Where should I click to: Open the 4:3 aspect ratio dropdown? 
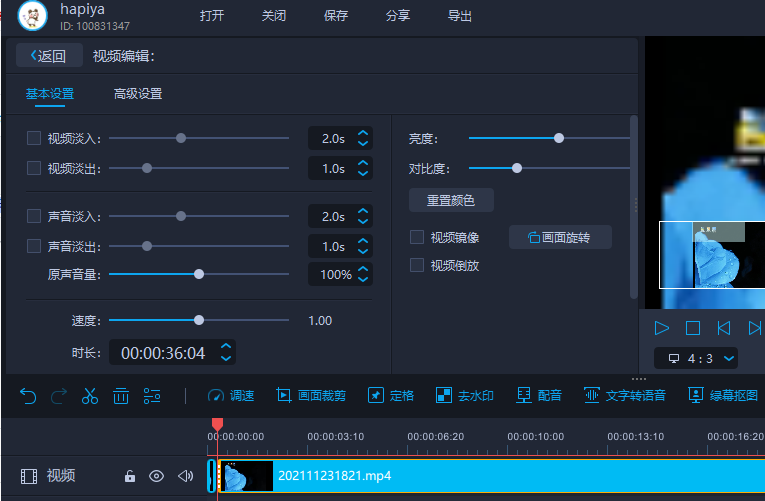pos(696,359)
